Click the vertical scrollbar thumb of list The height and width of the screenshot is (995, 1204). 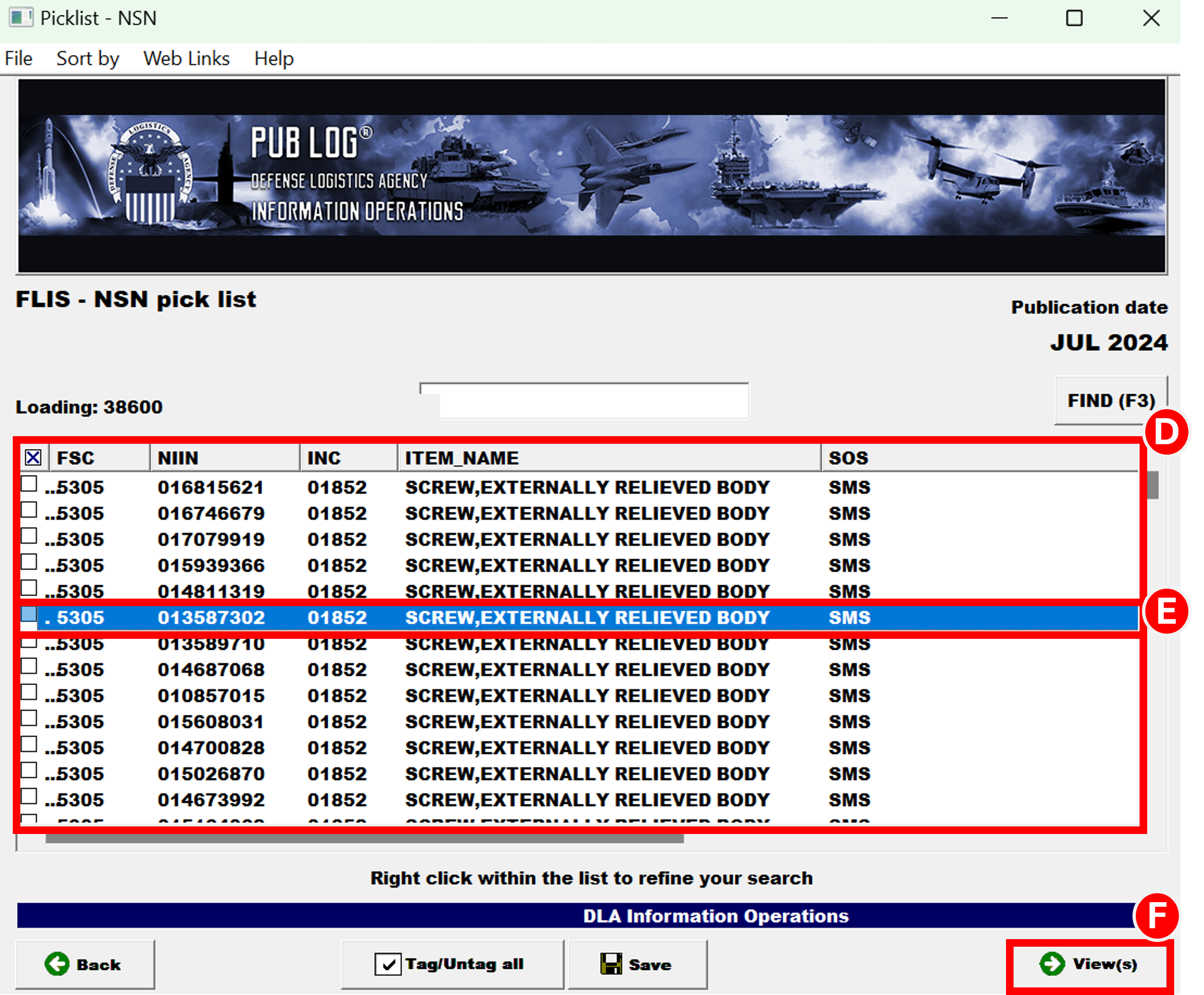(1152, 485)
